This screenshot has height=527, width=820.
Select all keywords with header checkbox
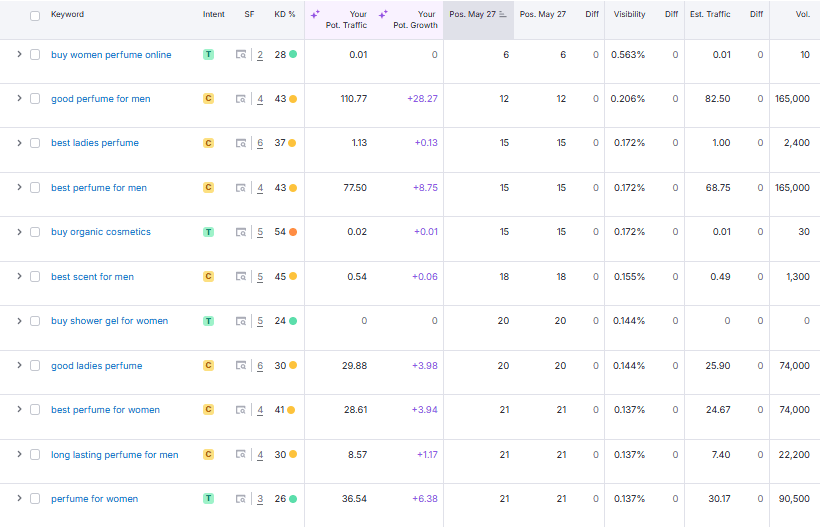pyautogui.click(x=35, y=15)
